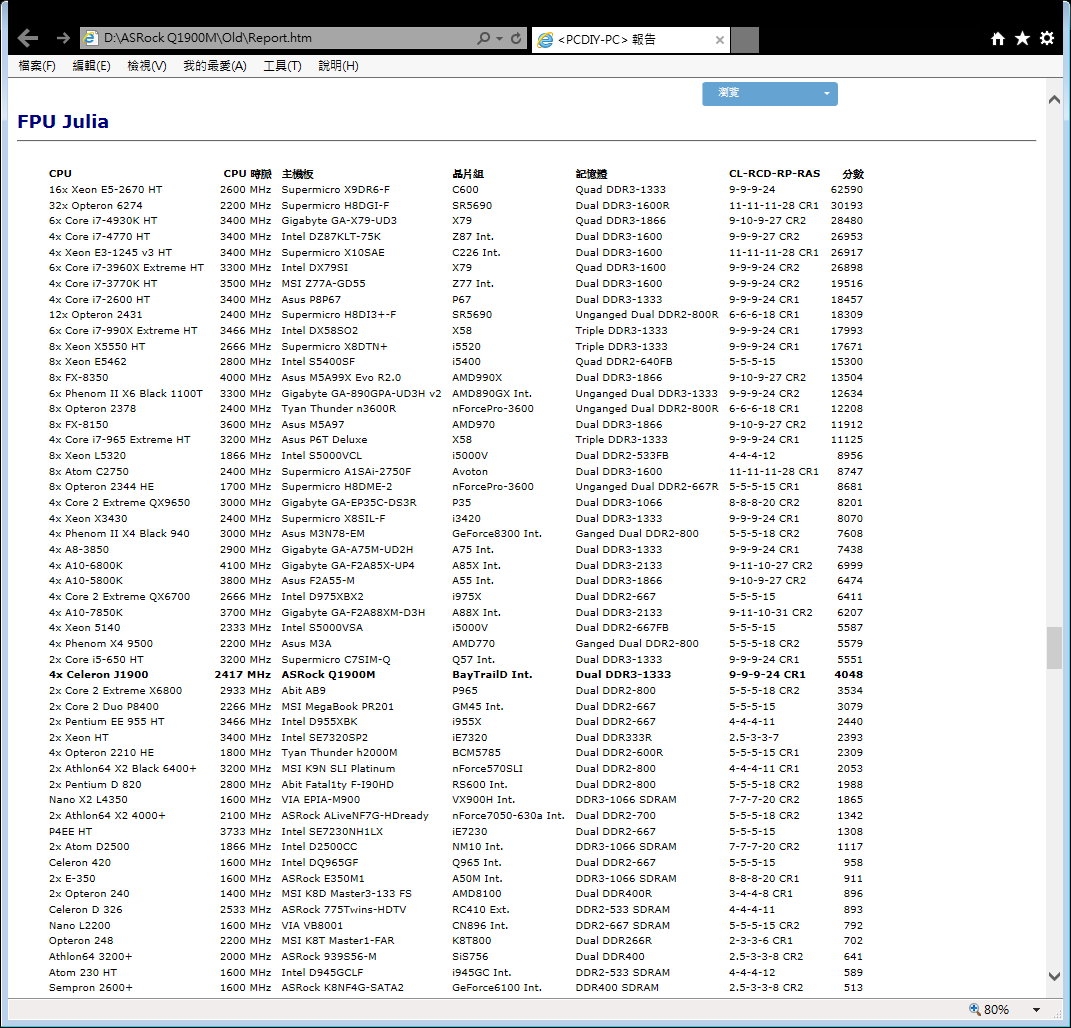Open Favorites with the star icon

click(x=1023, y=38)
